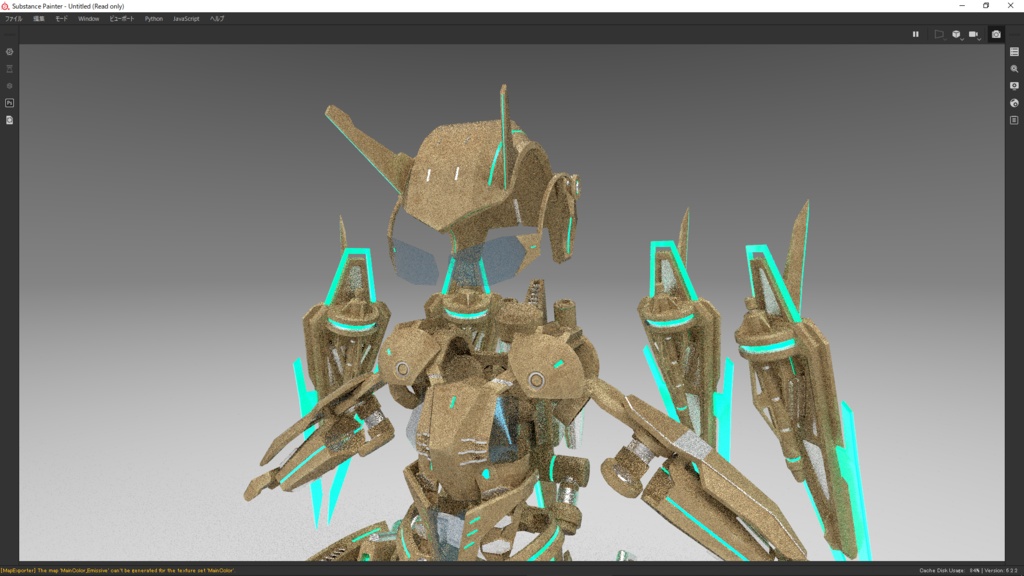Select the display settings monitor icon
The height and width of the screenshot is (576, 1024).
coord(1013,86)
